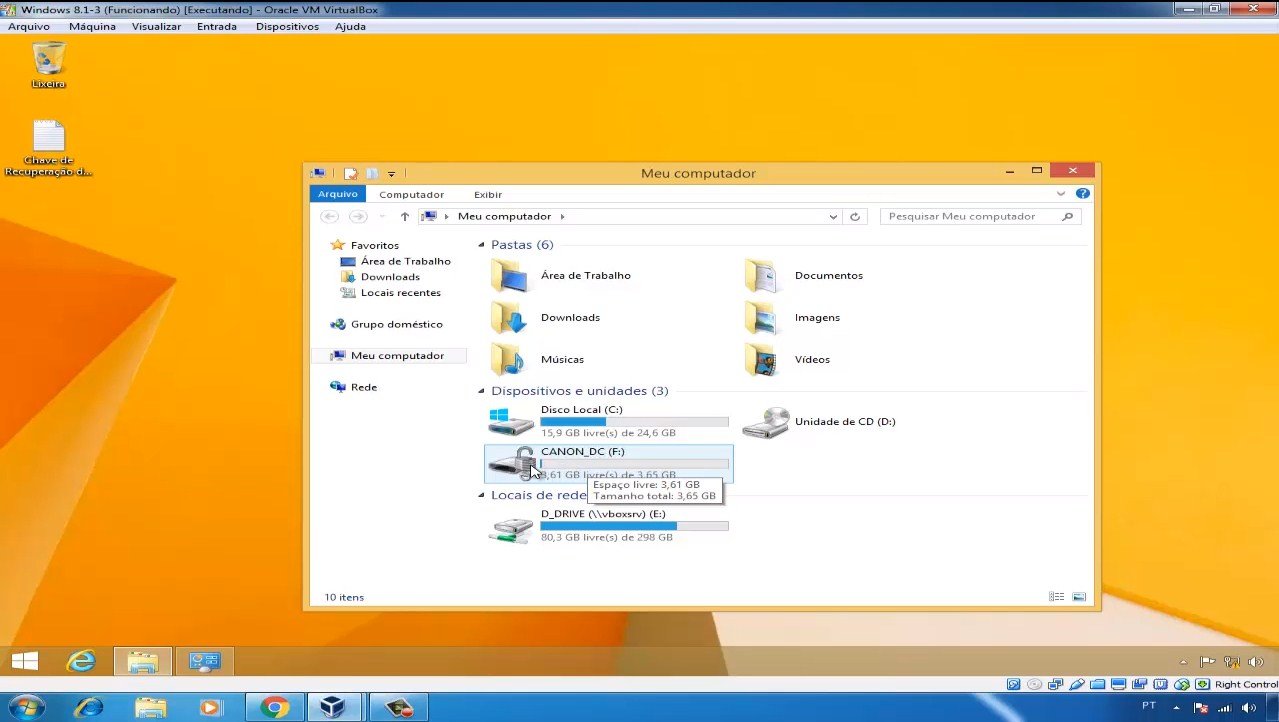
Task: Click the breadcrumb arrow after Meu computador
Action: [562, 216]
